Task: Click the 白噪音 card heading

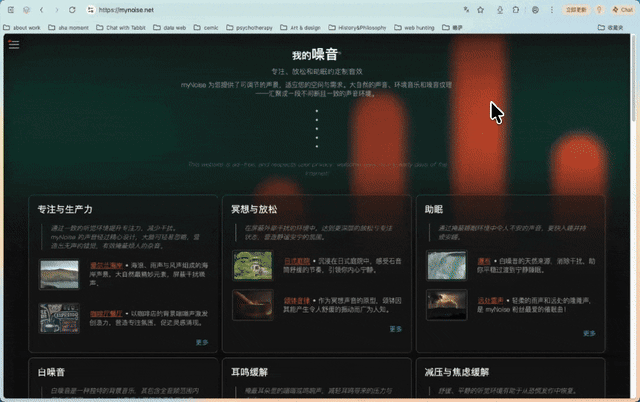Action: [x=51, y=372]
